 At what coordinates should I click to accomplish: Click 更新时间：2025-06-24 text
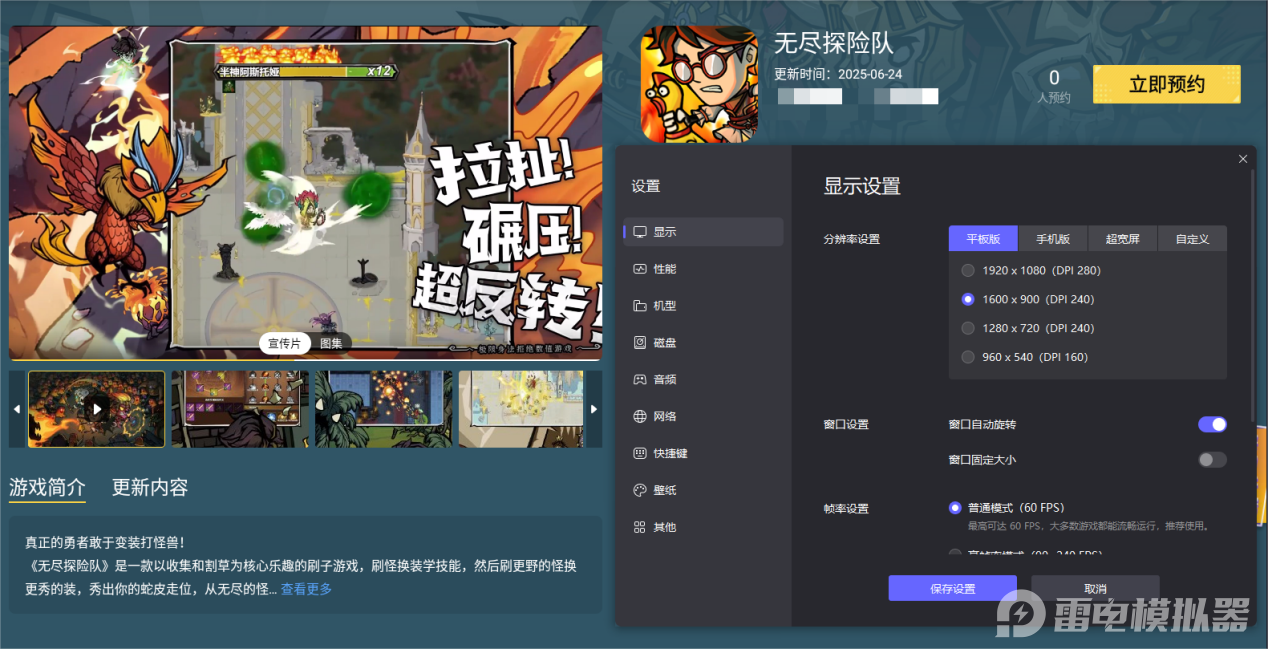[838, 75]
